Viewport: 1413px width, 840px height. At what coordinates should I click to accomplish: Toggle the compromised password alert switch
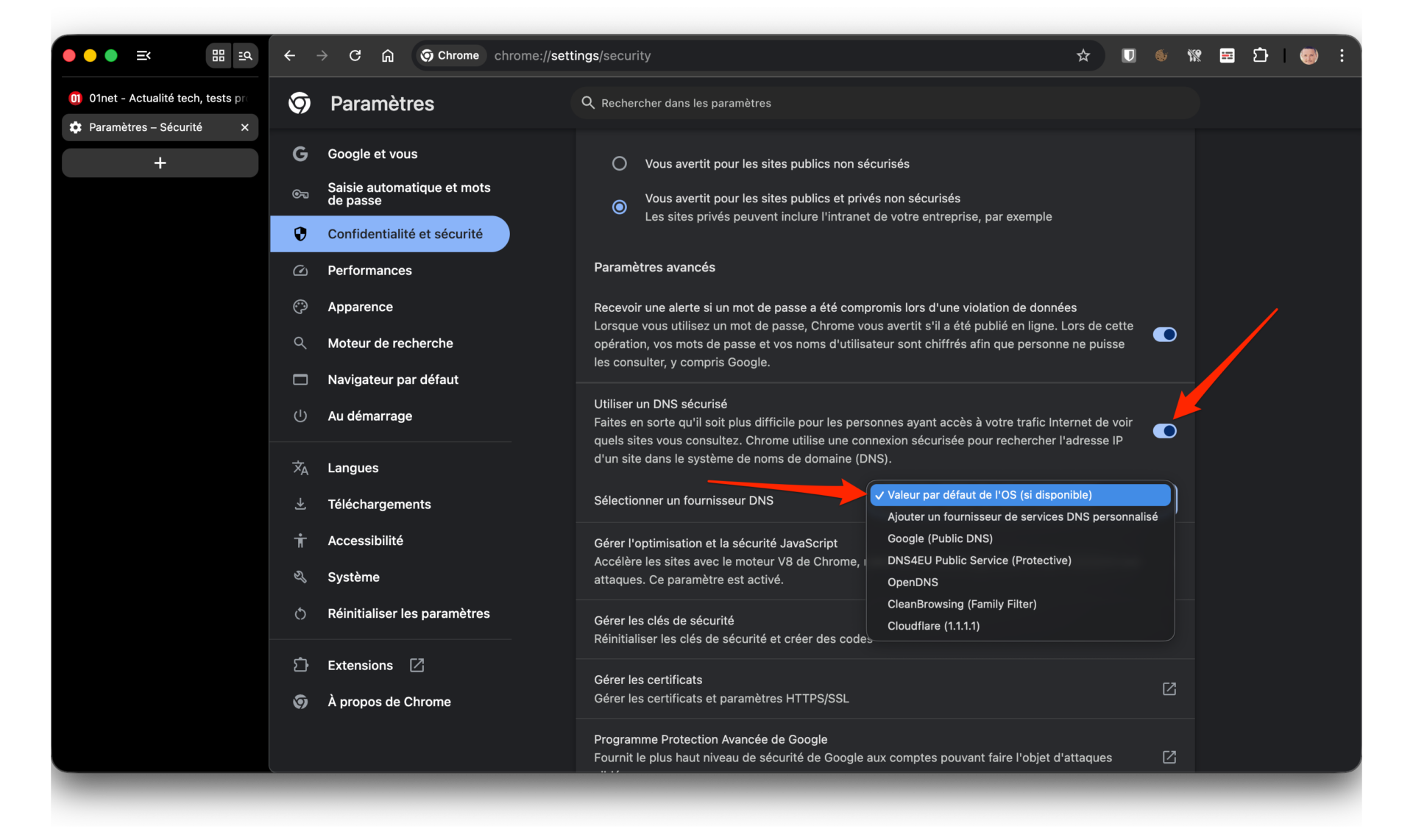[1164, 335]
